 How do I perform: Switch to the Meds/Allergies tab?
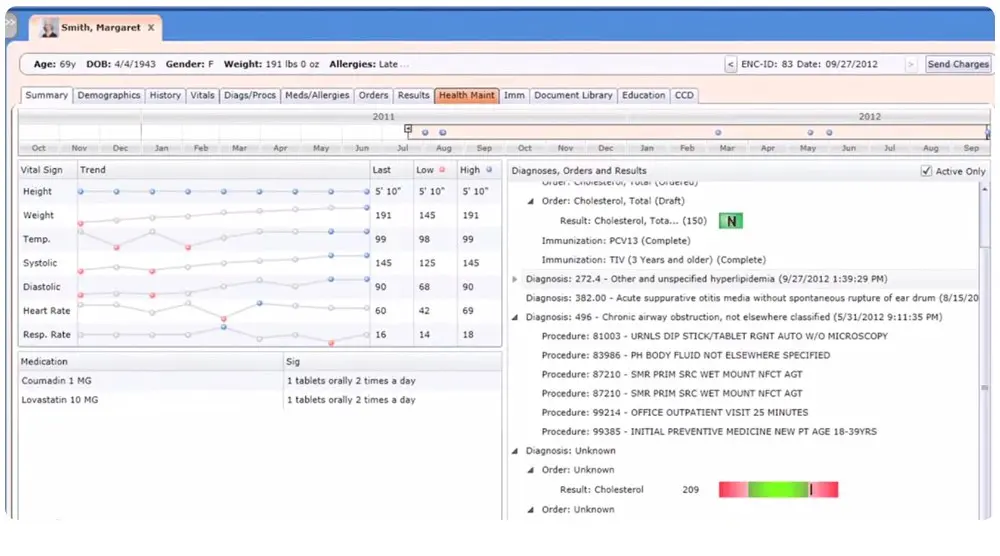[317, 96]
